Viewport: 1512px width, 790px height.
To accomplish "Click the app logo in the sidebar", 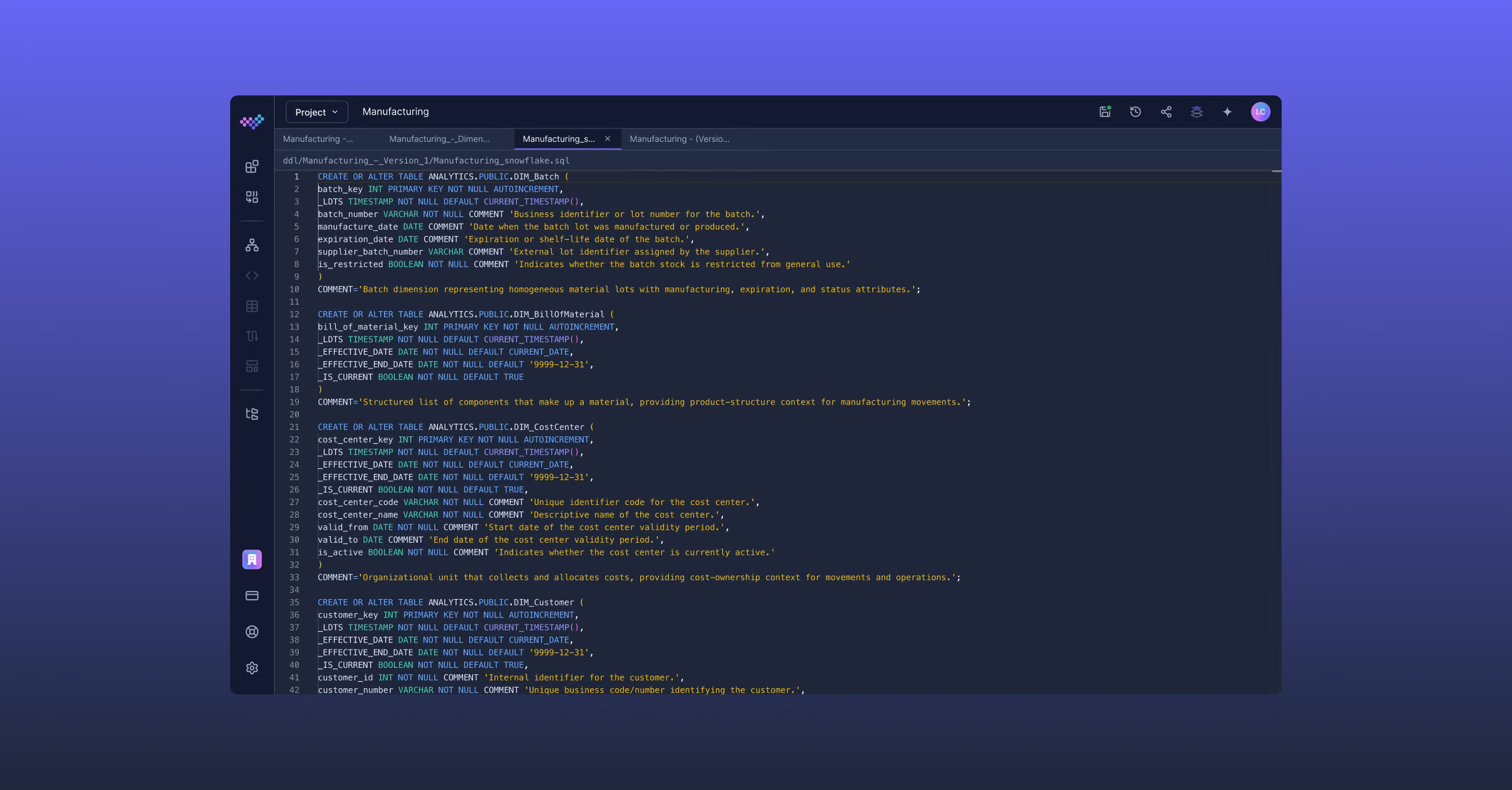I will [x=252, y=121].
